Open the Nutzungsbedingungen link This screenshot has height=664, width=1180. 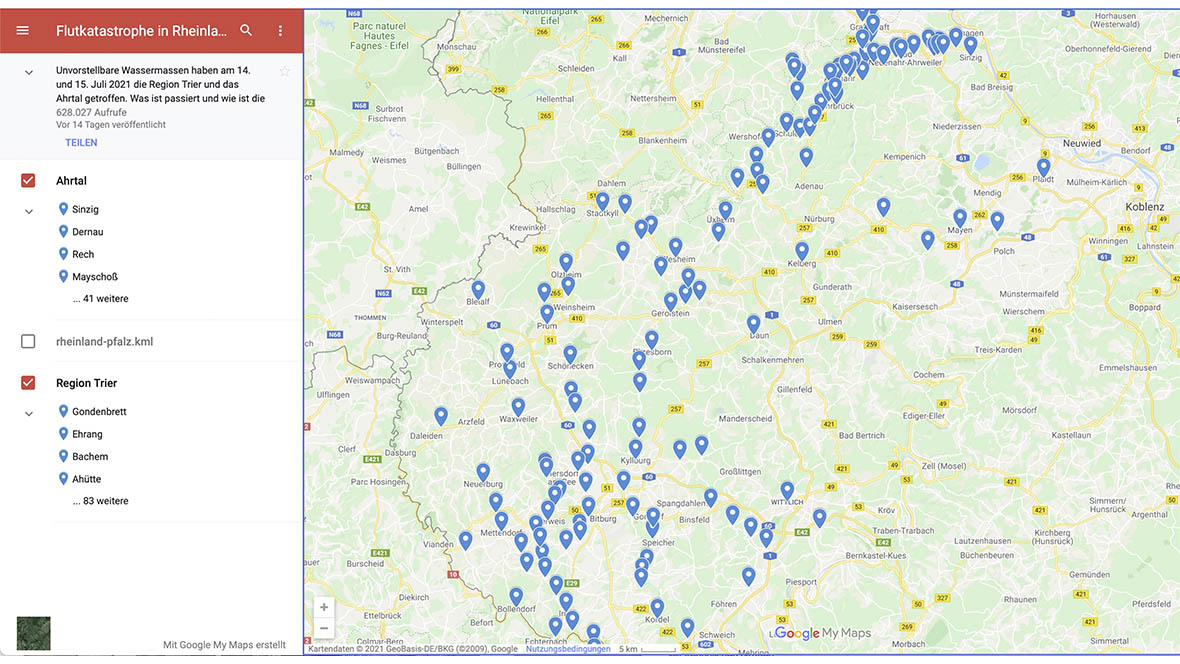point(568,649)
